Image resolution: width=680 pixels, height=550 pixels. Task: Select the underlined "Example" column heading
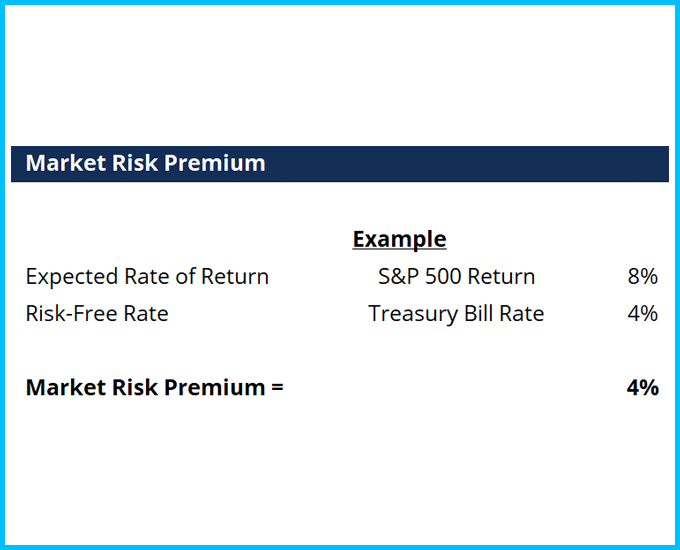click(399, 239)
